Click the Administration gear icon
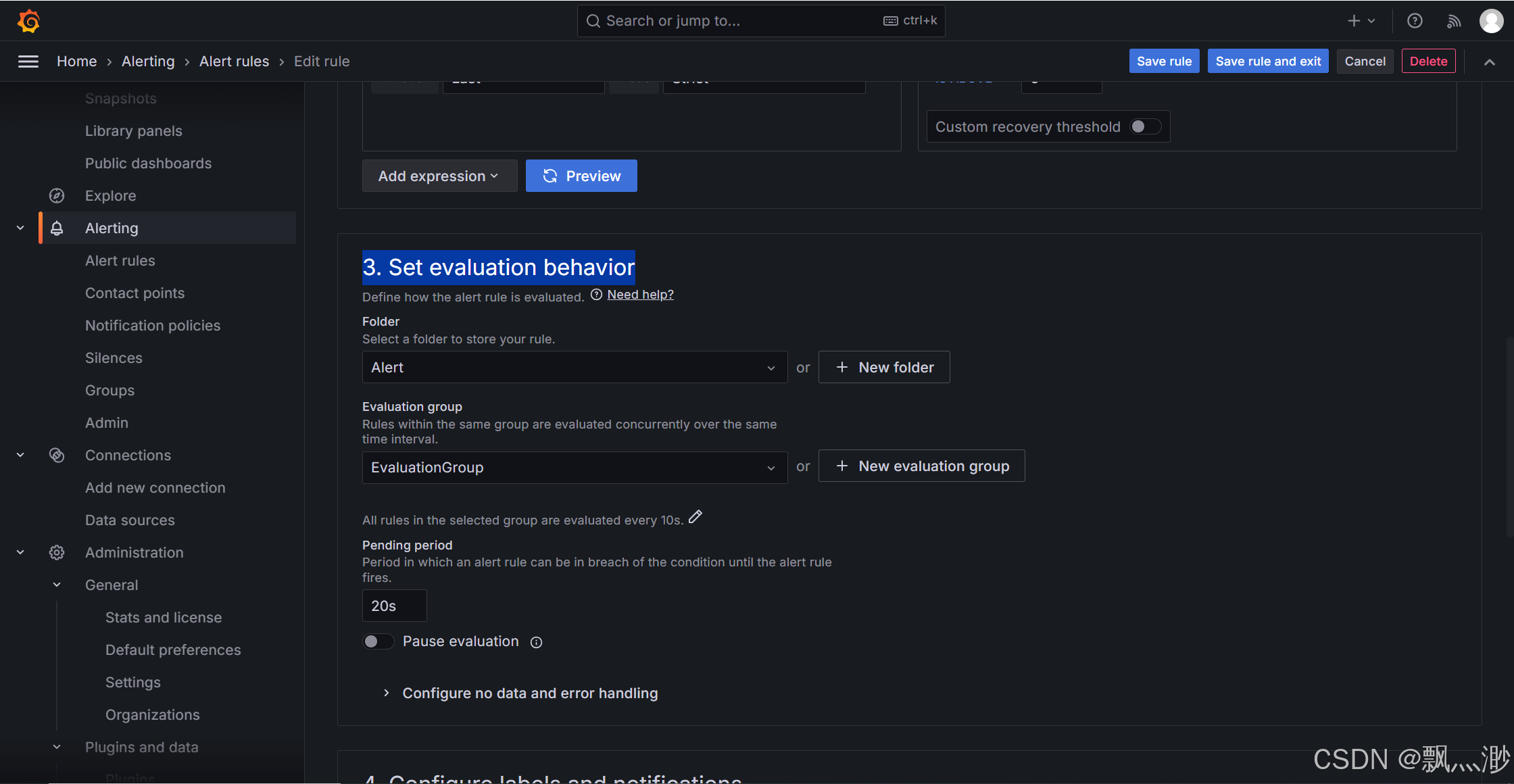Image resolution: width=1514 pixels, height=784 pixels. click(x=57, y=553)
